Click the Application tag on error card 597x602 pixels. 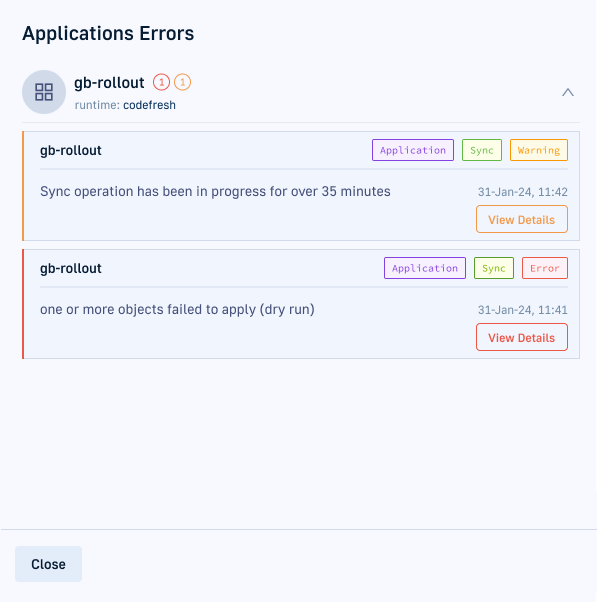425,268
